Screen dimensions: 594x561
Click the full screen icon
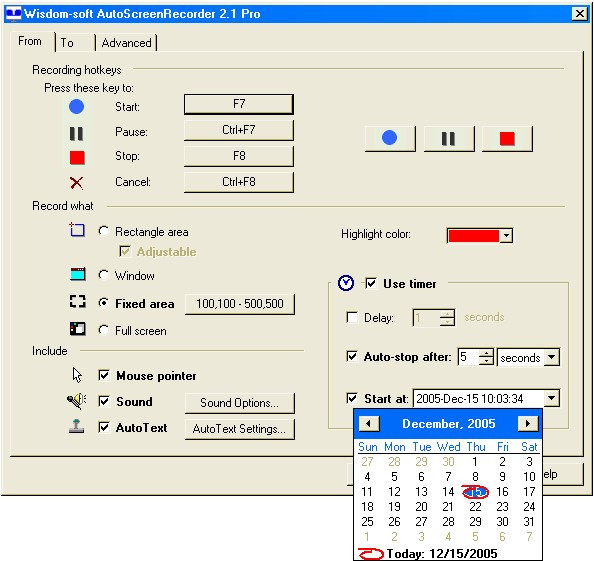click(x=78, y=329)
